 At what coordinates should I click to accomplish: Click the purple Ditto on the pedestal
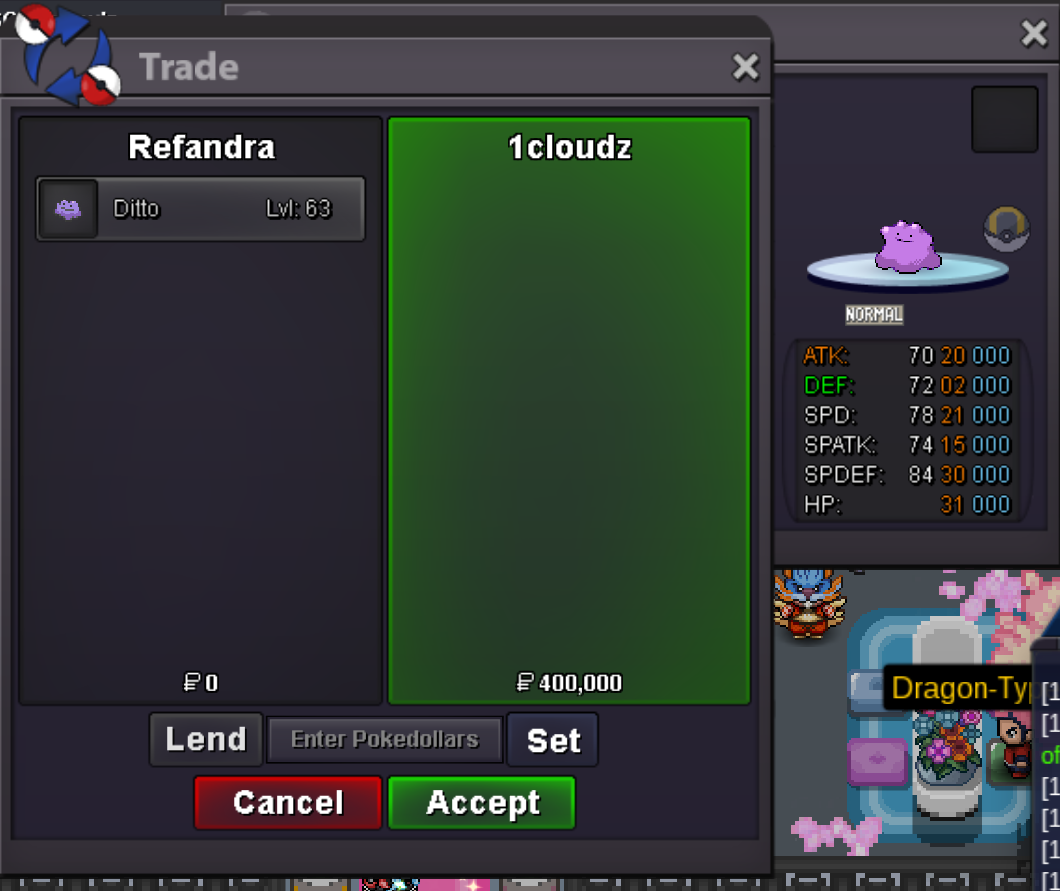(907, 247)
